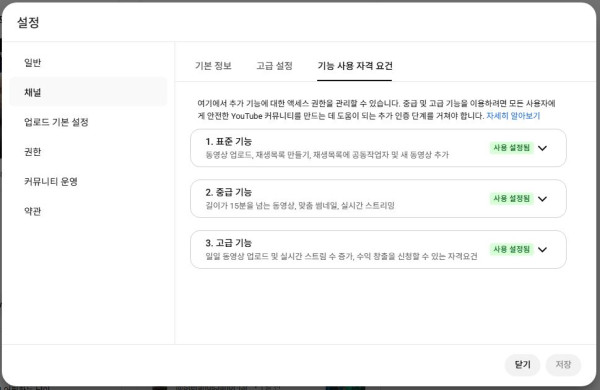Click 사용 설정됨 badge in 표준 기능 row
The width and height of the screenshot is (600, 390).
511,148
